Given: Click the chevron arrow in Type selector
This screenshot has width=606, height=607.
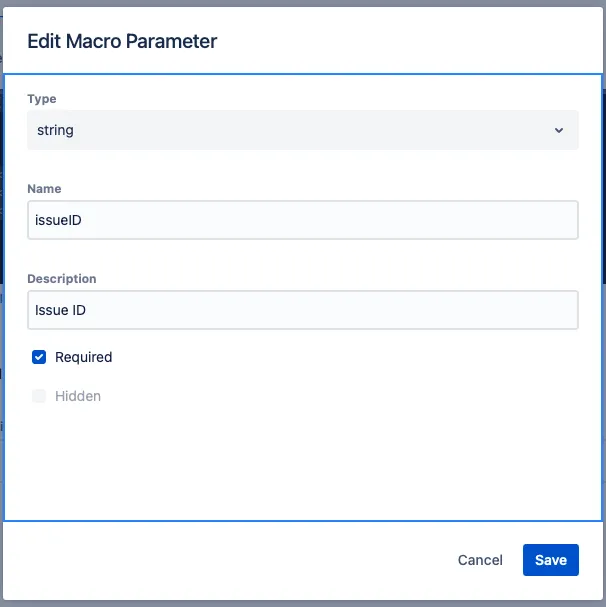Looking at the screenshot, I should coord(559,130).
